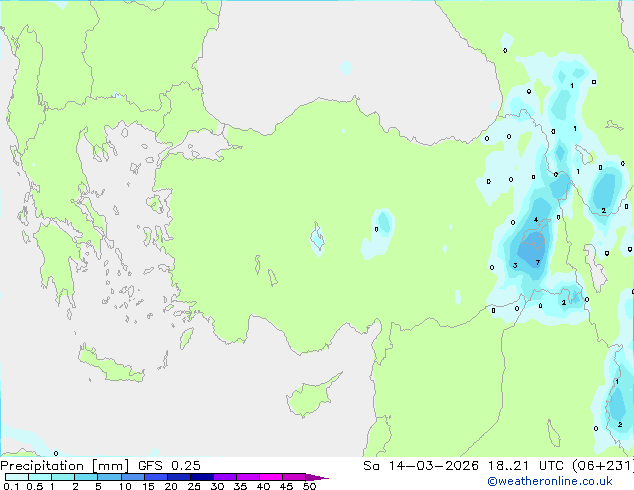Screen dimensions: 634x490
Task: Click the darkest blue precipitation area near "7"
Action: [530, 251]
